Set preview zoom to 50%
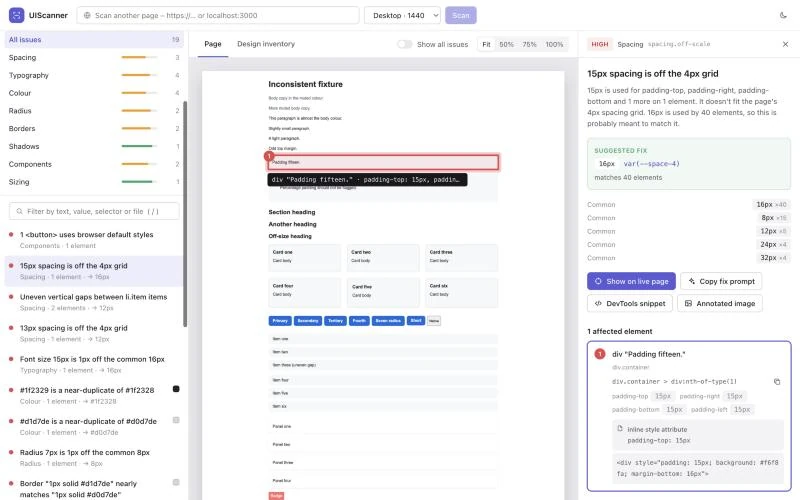The image size is (800, 500). [506, 45]
